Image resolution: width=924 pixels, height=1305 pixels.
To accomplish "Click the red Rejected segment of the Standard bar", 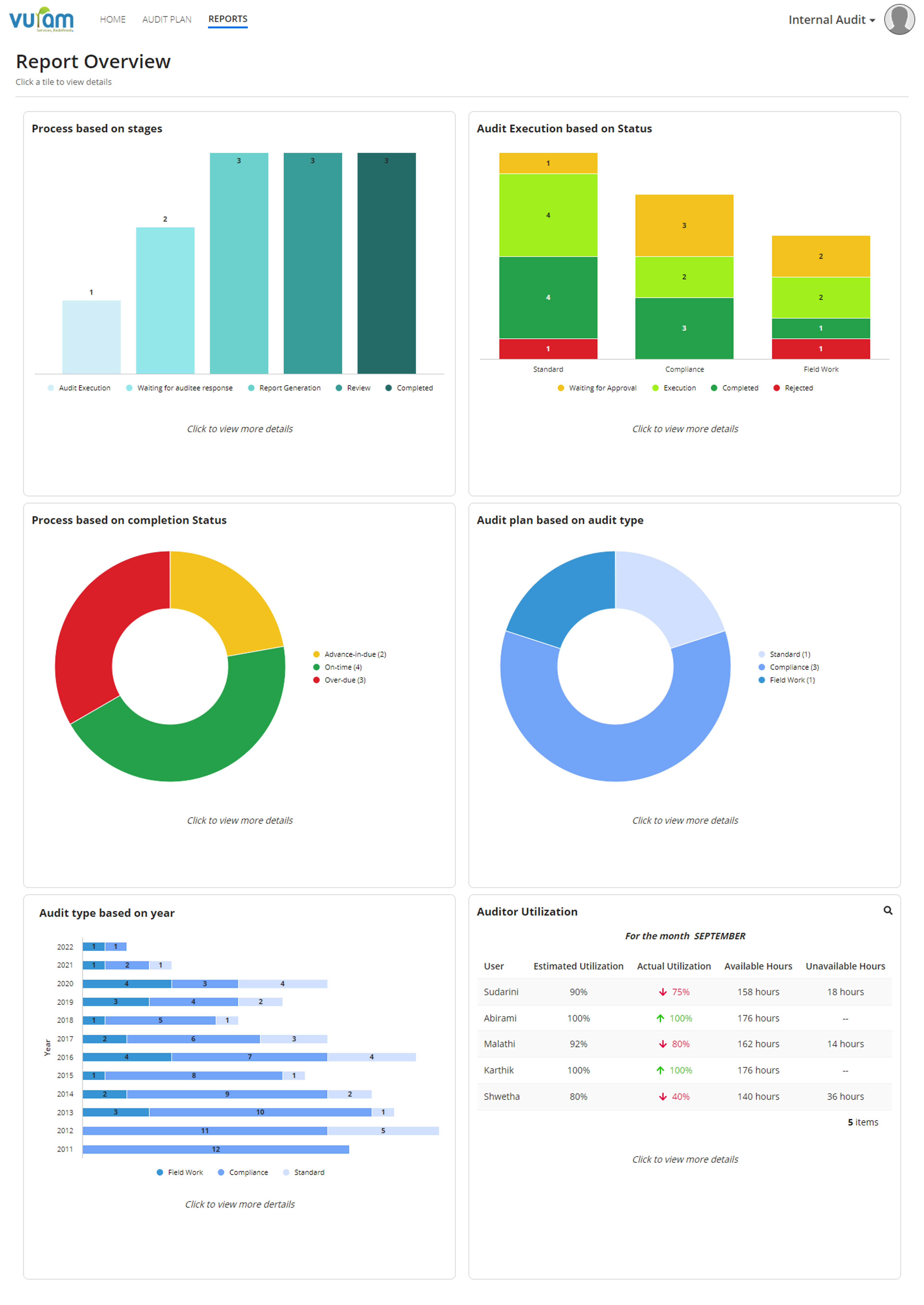I will [x=548, y=349].
